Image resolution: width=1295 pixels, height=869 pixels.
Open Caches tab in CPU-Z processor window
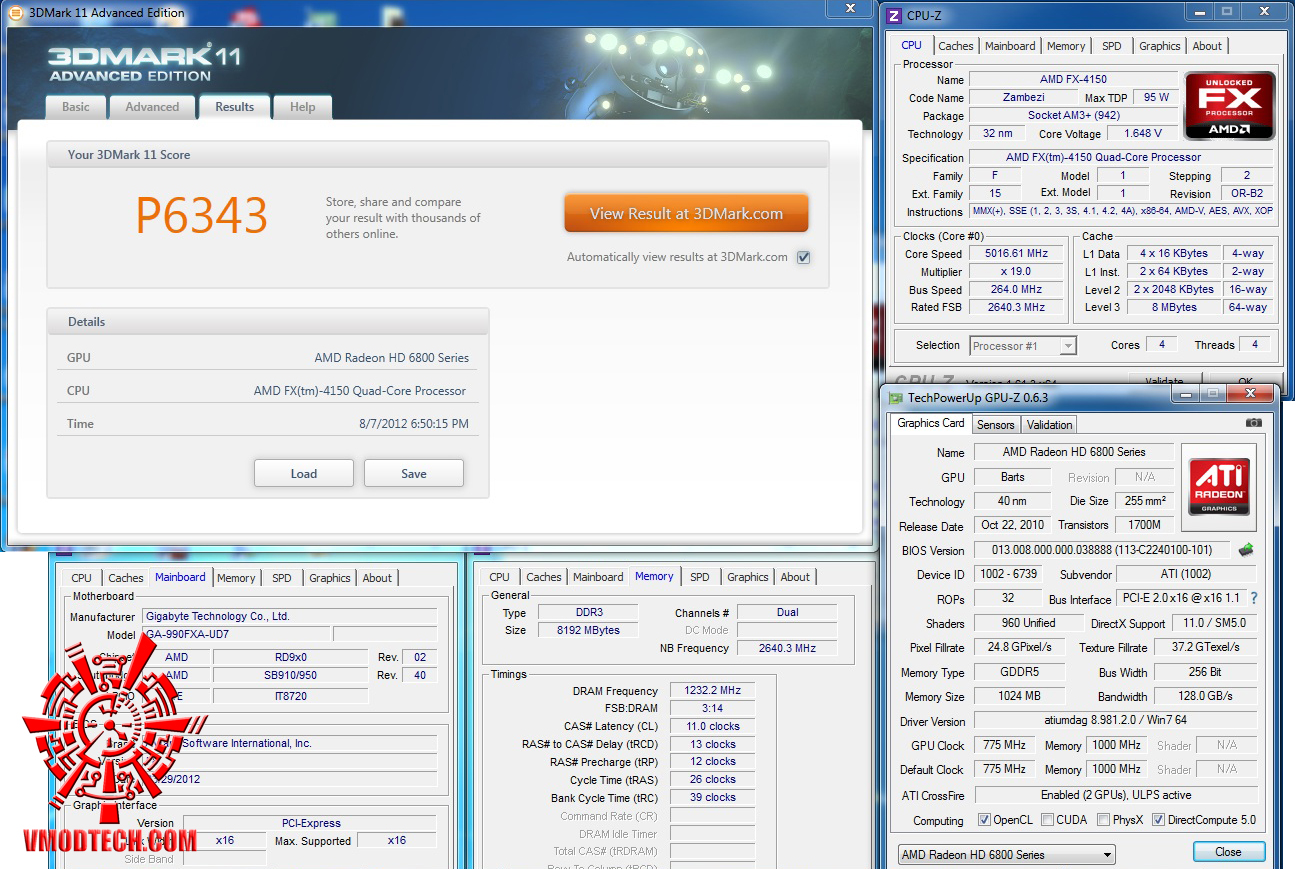pyautogui.click(x=956, y=46)
